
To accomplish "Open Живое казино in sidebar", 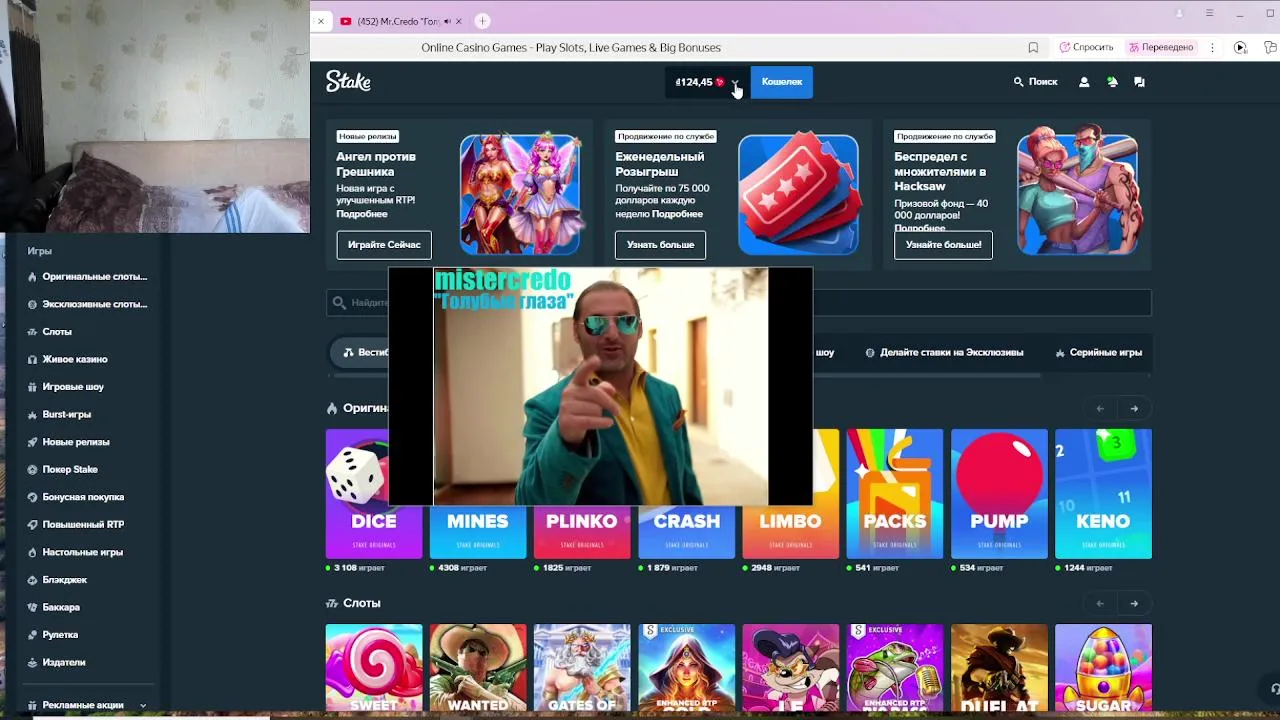I will pos(67,359).
